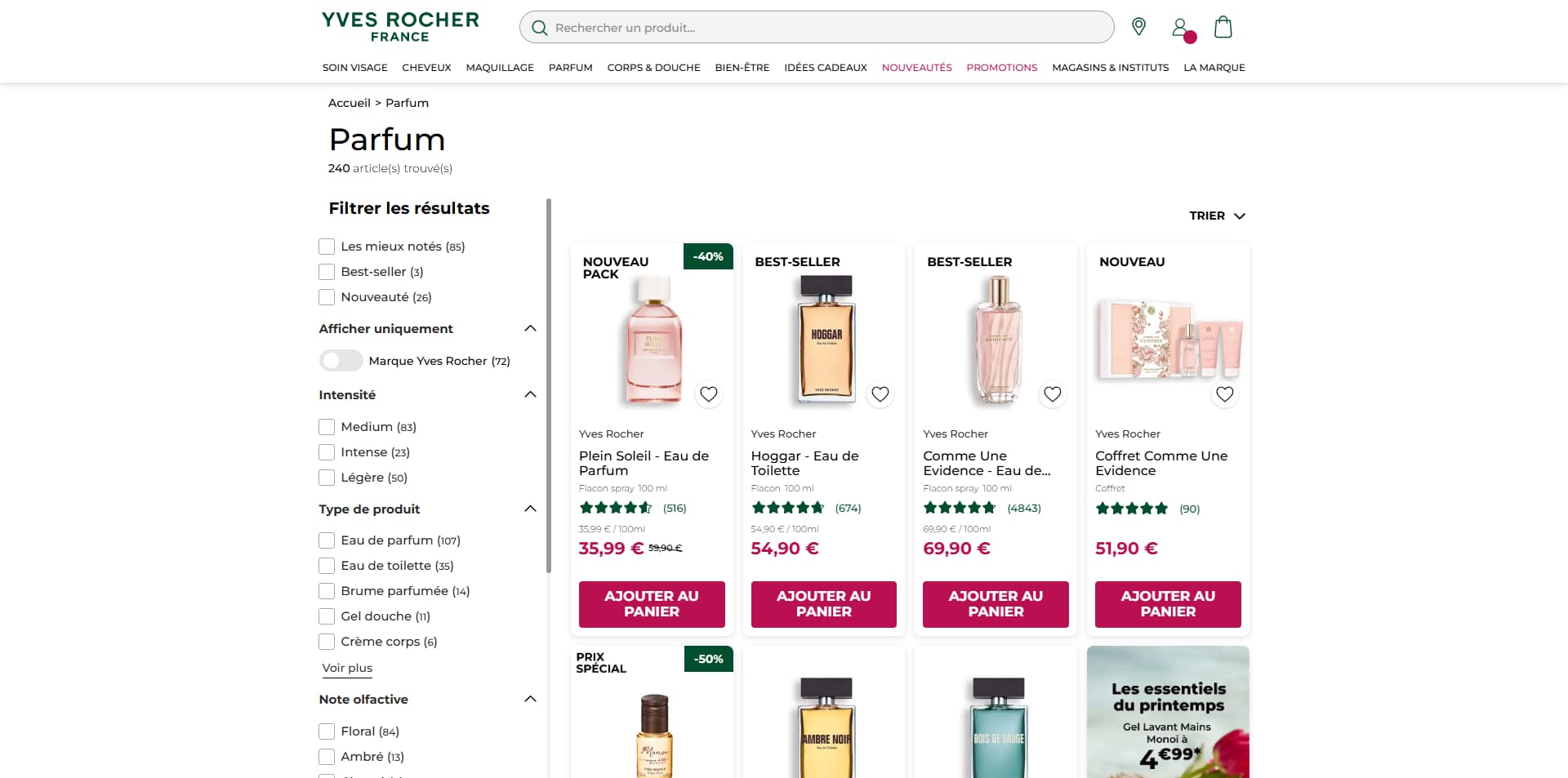Open the TRIER sort dropdown
The height and width of the screenshot is (778, 1568).
coord(1217,216)
